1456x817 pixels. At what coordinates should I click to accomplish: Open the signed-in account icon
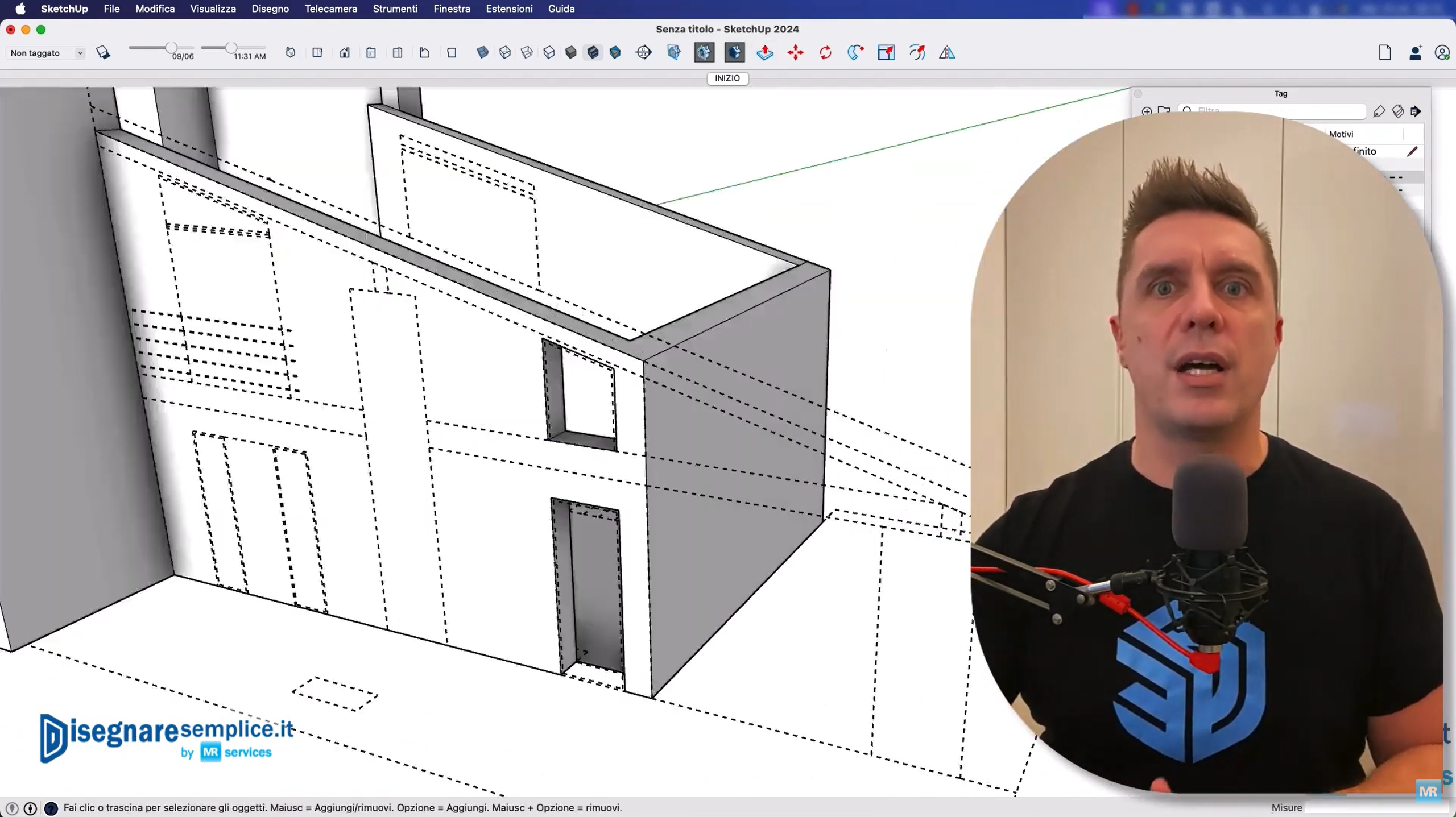1442,53
